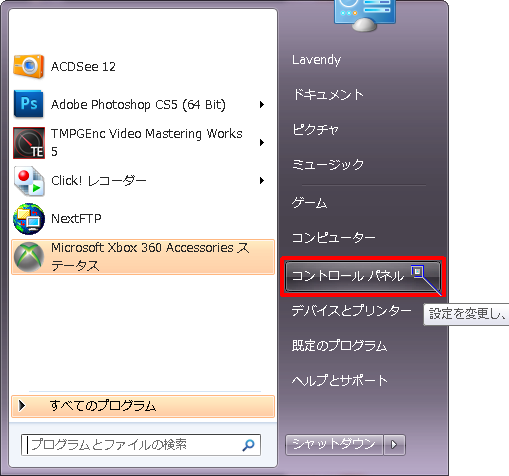Click the TMPGEnc Video Mastering Works icon
This screenshot has height=476, width=509.
point(29,143)
